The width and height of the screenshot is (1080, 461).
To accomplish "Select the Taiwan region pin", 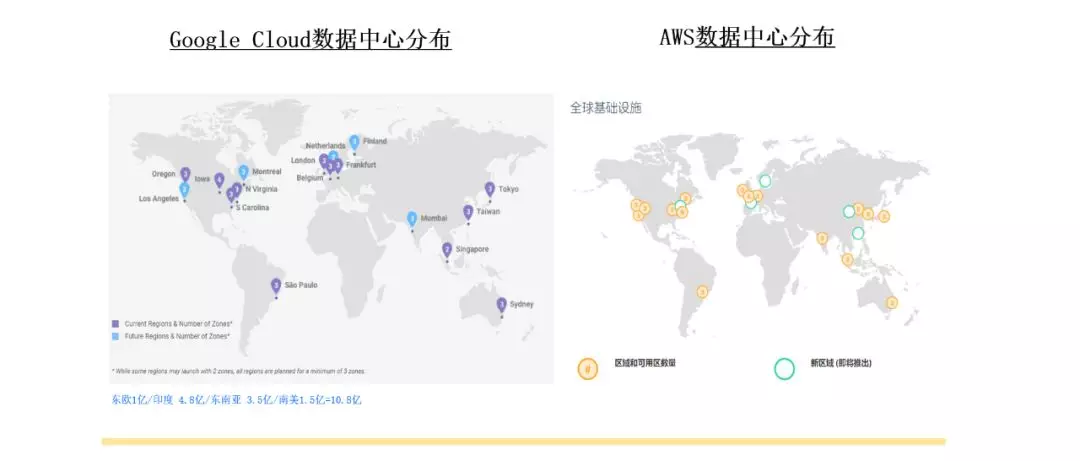I will point(468,212).
